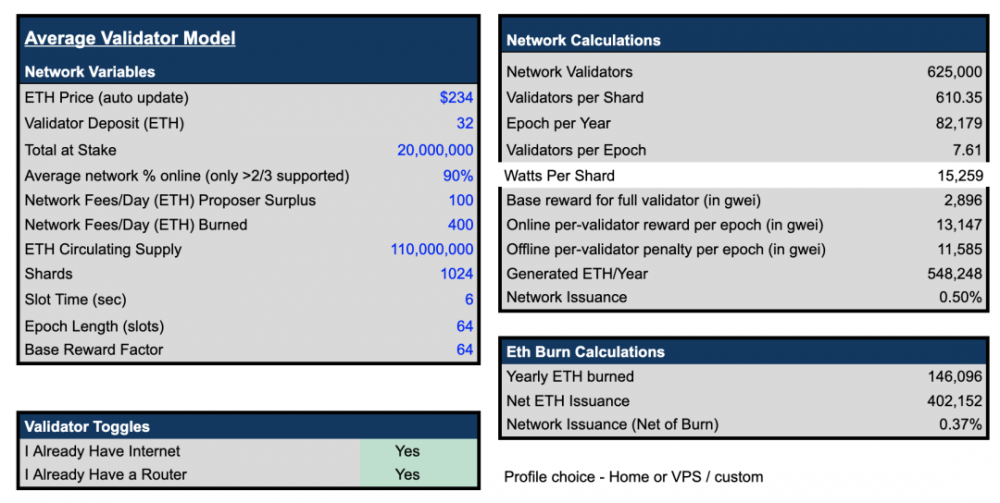The width and height of the screenshot is (1000, 503).
Task: Click the Total at Stake value cell
Action: click(x=435, y=150)
